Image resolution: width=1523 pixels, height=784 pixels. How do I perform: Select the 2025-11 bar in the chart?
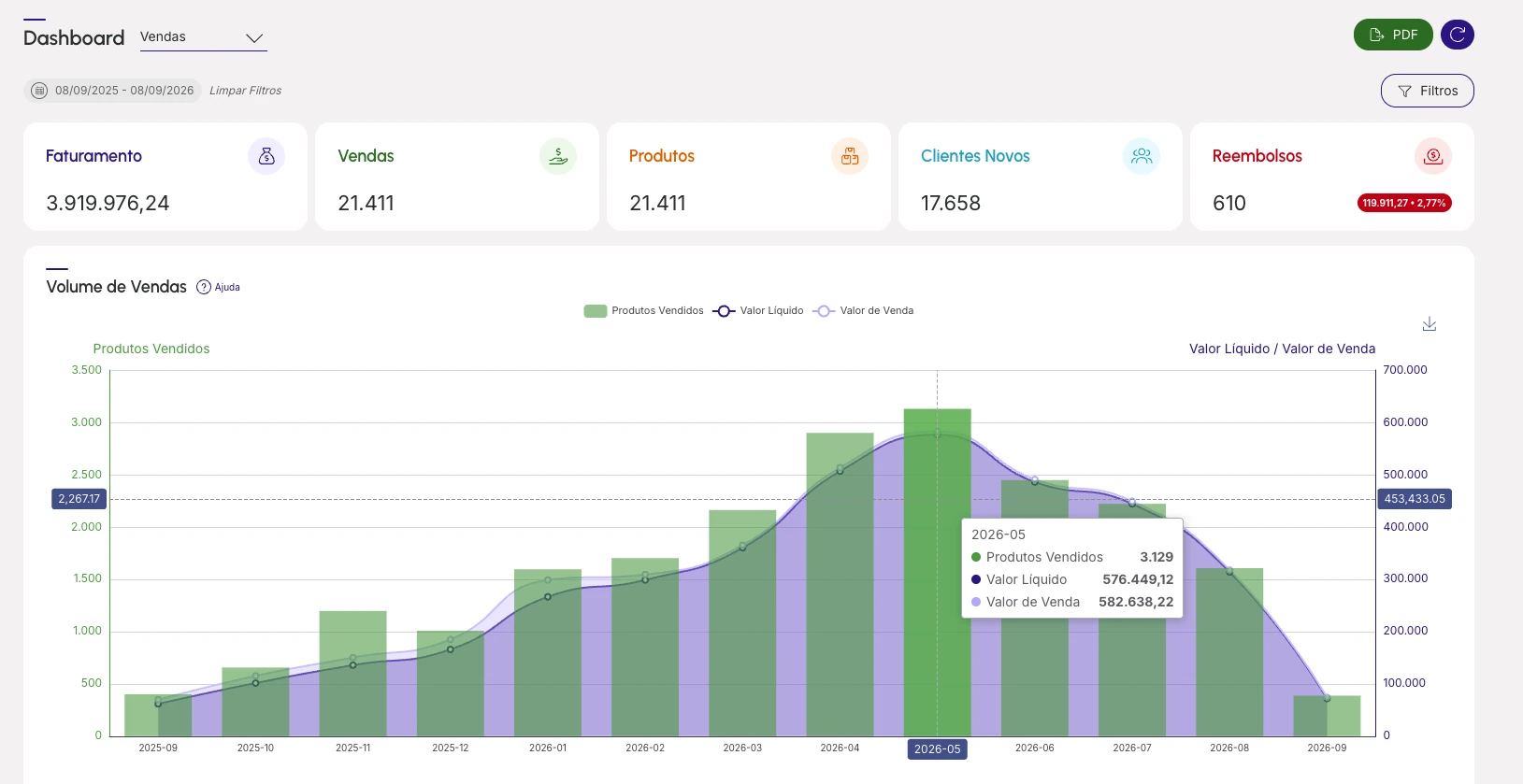click(x=352, y=673)
